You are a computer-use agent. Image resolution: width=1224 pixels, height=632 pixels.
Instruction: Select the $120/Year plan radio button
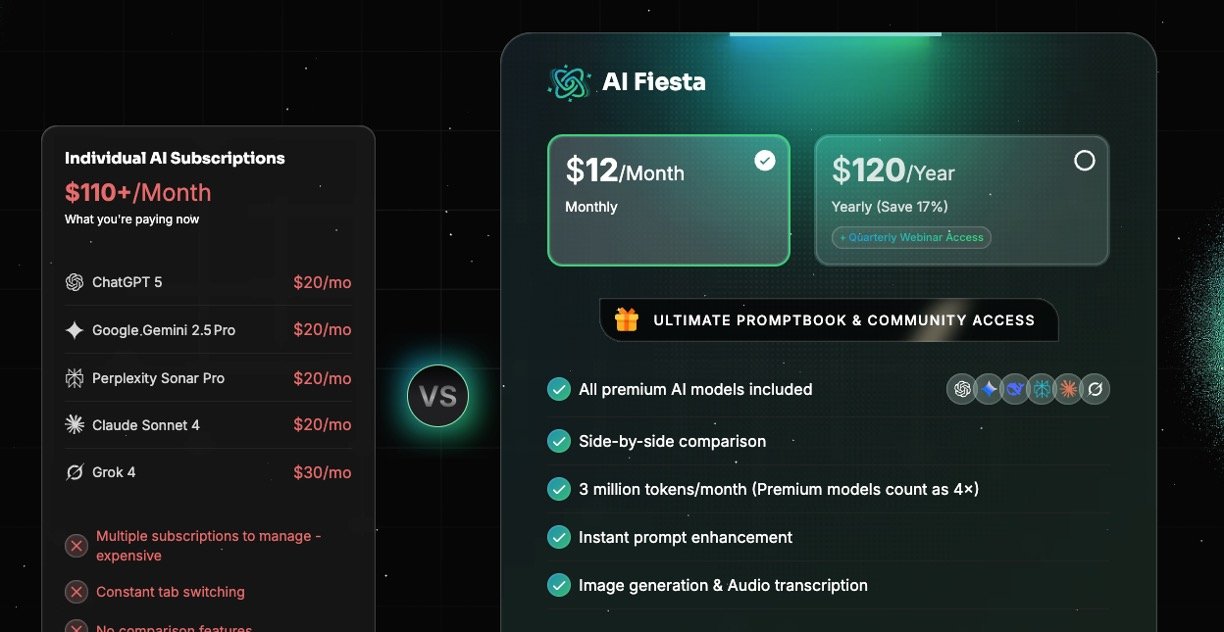click(1084, 160)
